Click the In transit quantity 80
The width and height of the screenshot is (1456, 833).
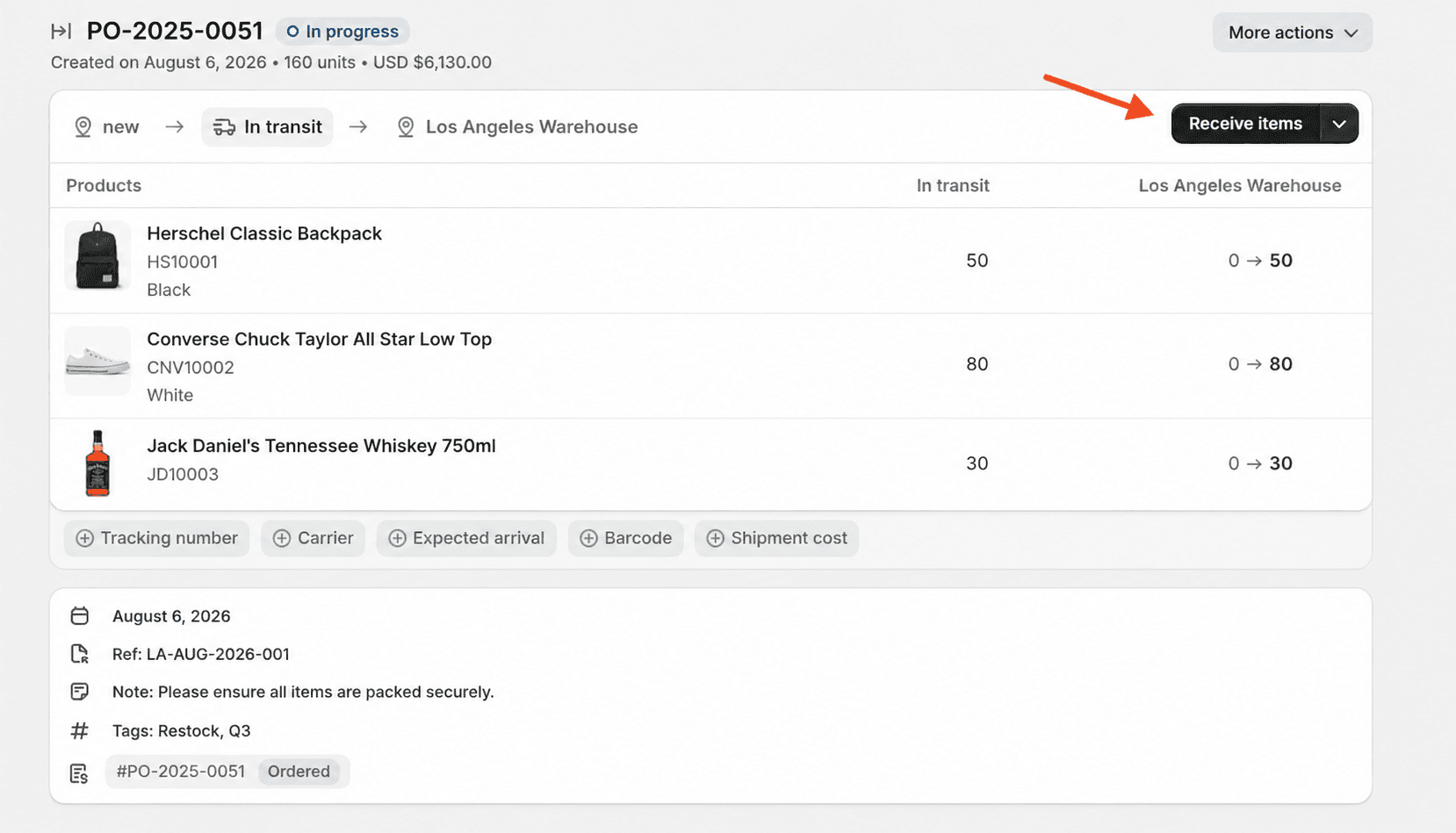coord(977,364)
